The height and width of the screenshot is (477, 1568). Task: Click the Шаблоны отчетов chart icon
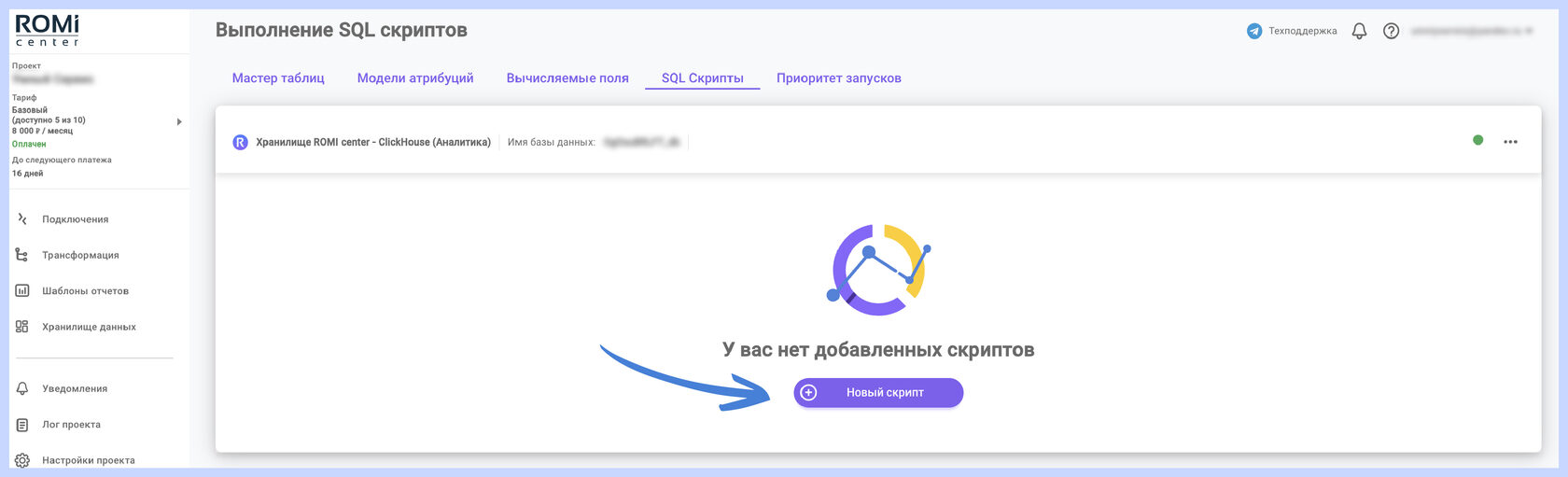[22, 290]
